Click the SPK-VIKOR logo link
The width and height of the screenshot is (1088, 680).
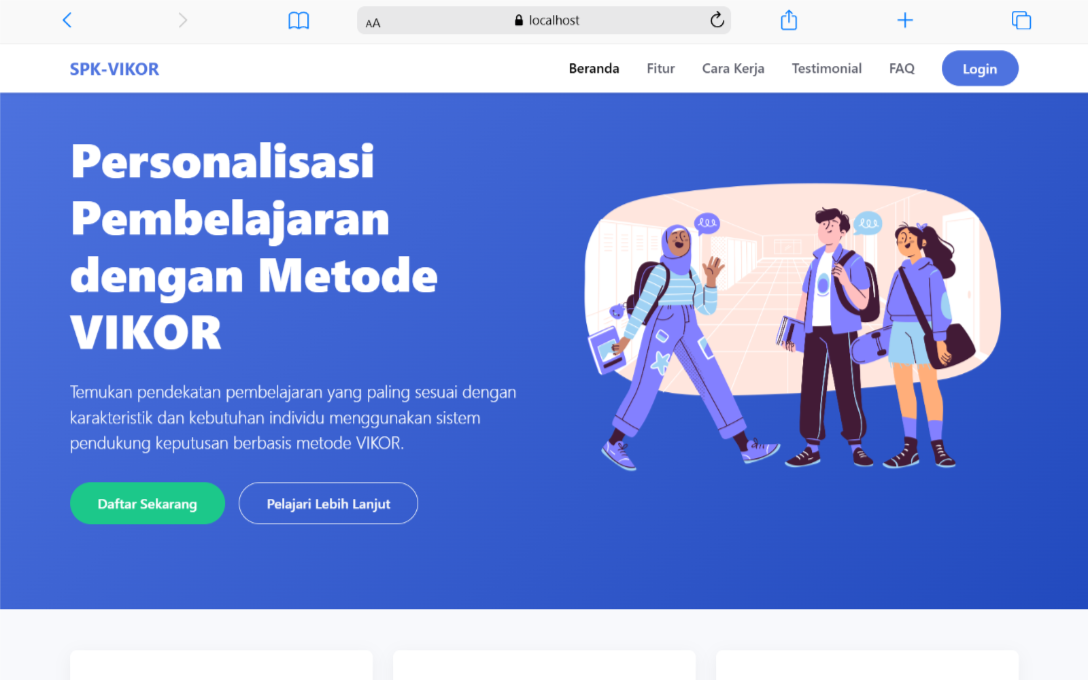tap(114, 69)
